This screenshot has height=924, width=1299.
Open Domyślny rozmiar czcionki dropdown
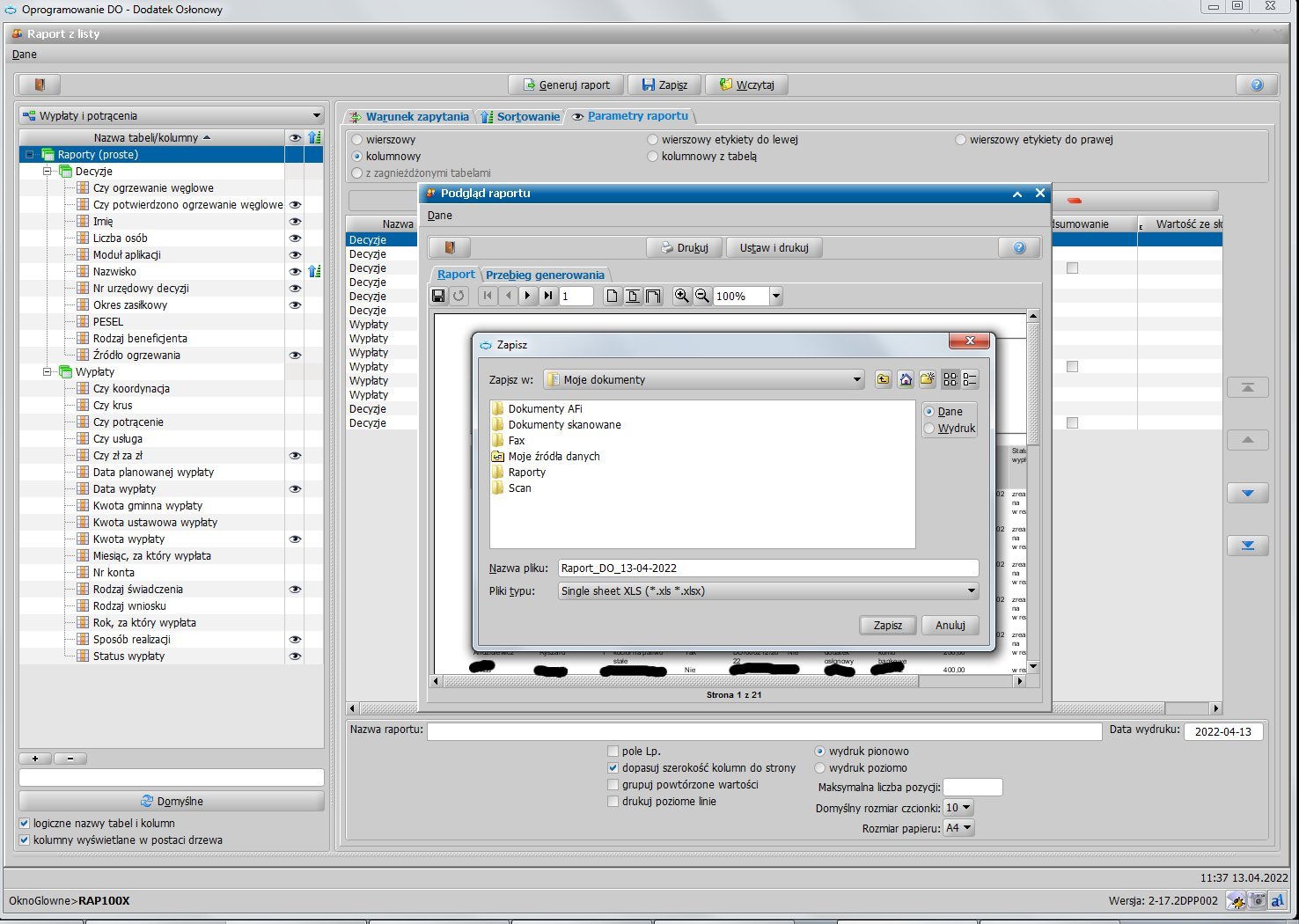tap(958, 807)
